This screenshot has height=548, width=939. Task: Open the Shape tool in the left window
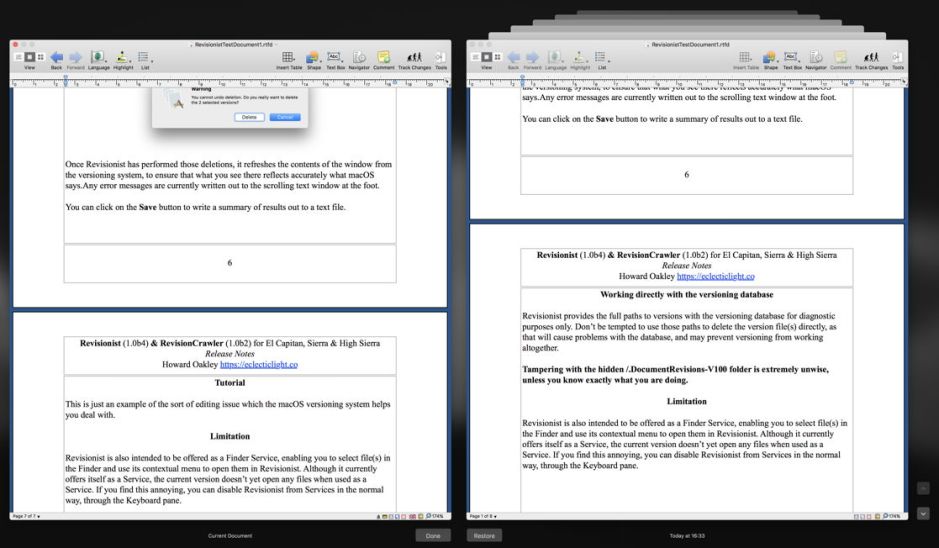pos(312,57)
